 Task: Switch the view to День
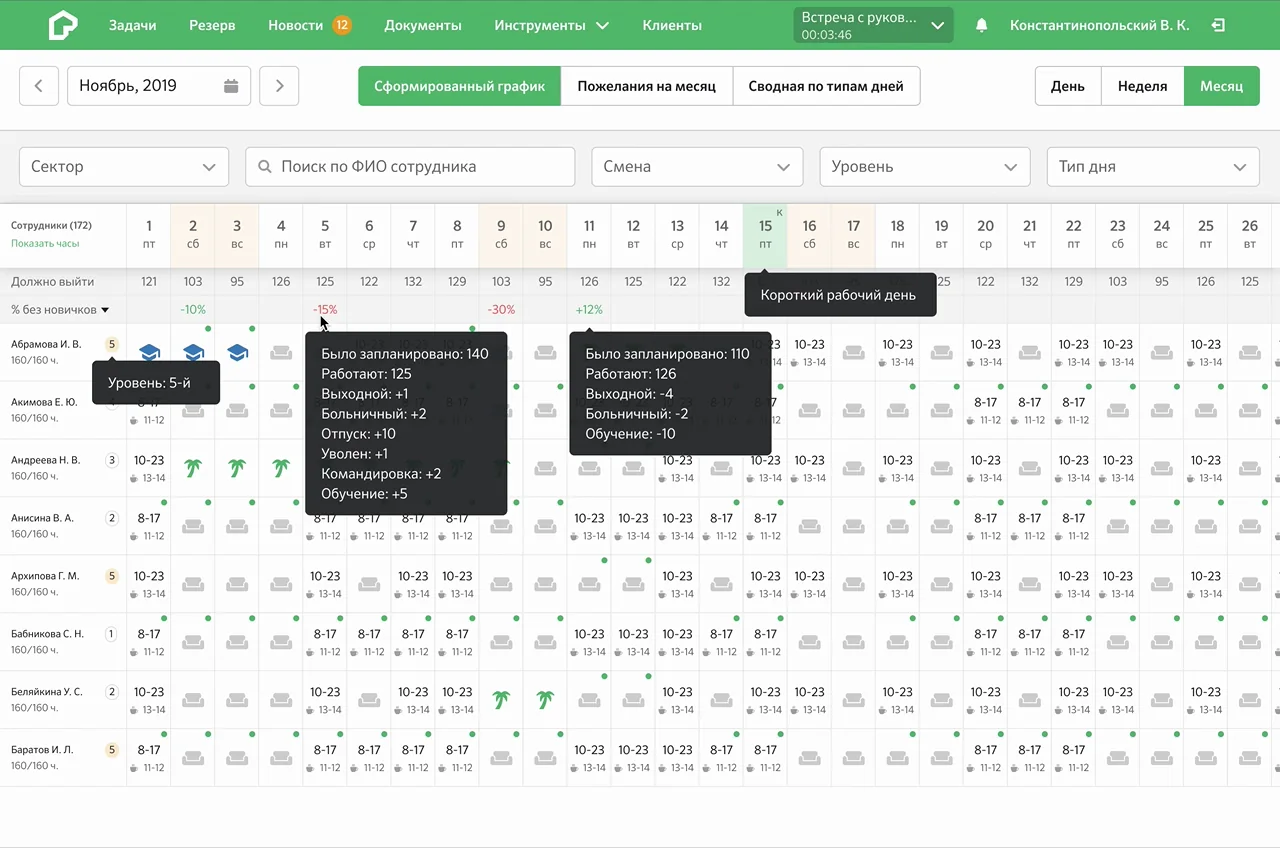[1068, 86]
